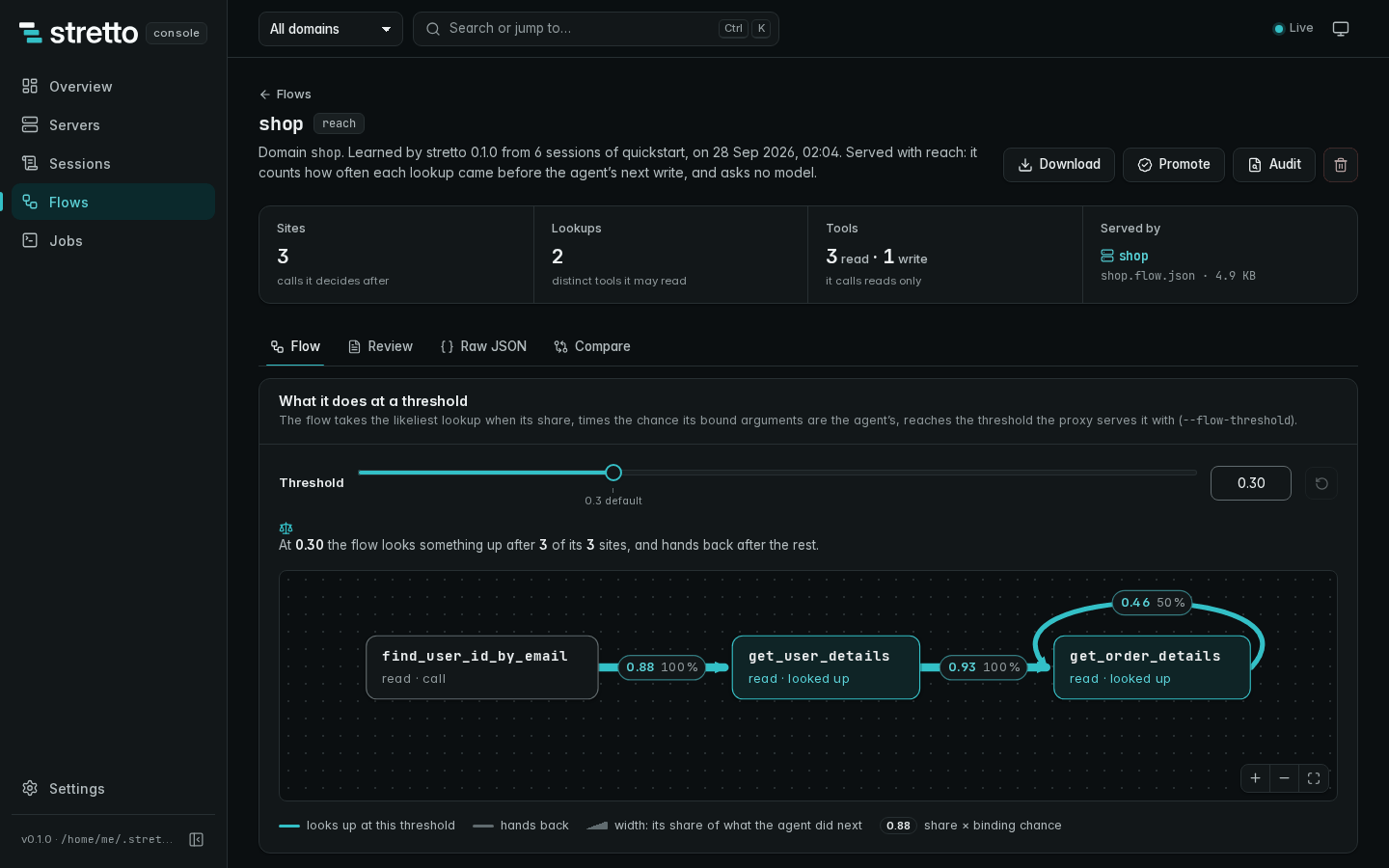Viewport: 1389px width, 868px height.
Task: Click the reach badge
Action: (339, 123)
